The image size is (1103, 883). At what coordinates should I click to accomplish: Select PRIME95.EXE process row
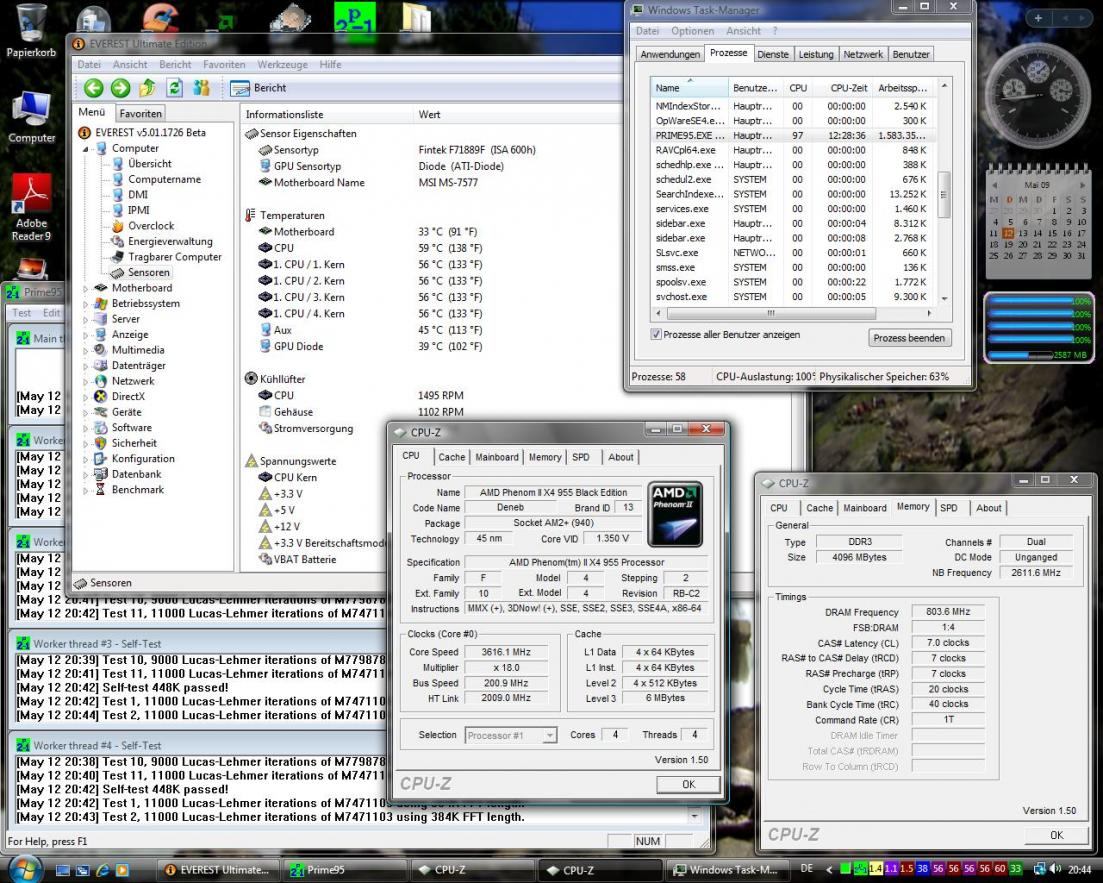click(x=792, y=135)
